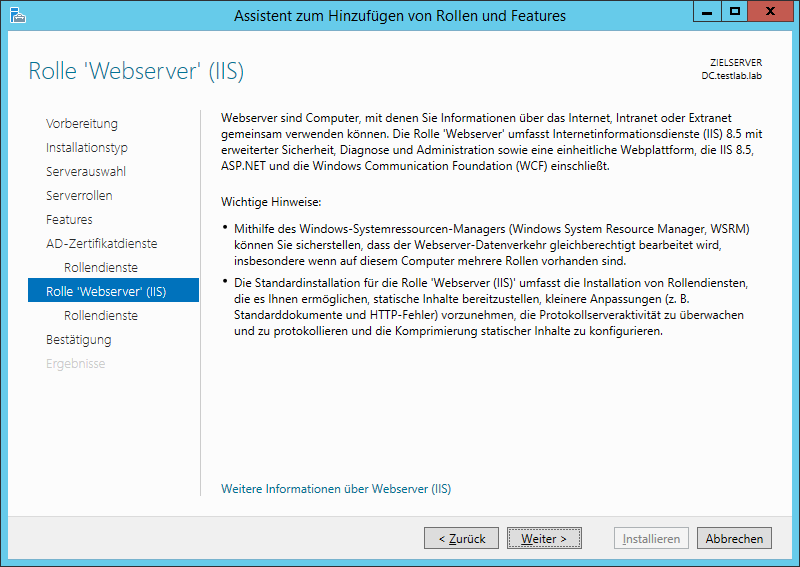Open Rollendienste under Rolle 'Webserver' (IIS)
The image size is (800, 567).
point(101,315)
